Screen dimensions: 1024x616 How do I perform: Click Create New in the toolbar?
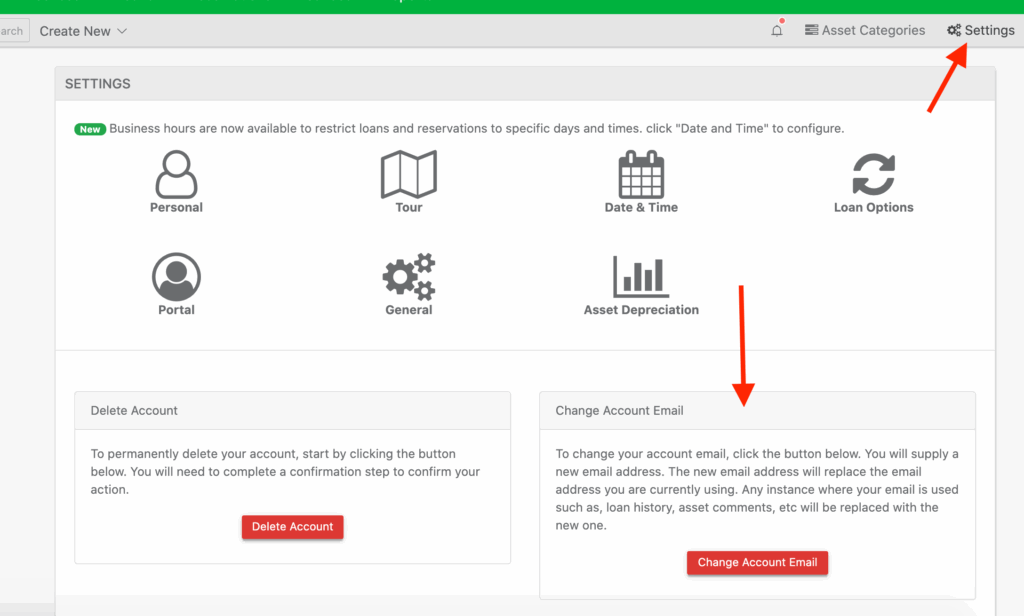click(74, 31)
